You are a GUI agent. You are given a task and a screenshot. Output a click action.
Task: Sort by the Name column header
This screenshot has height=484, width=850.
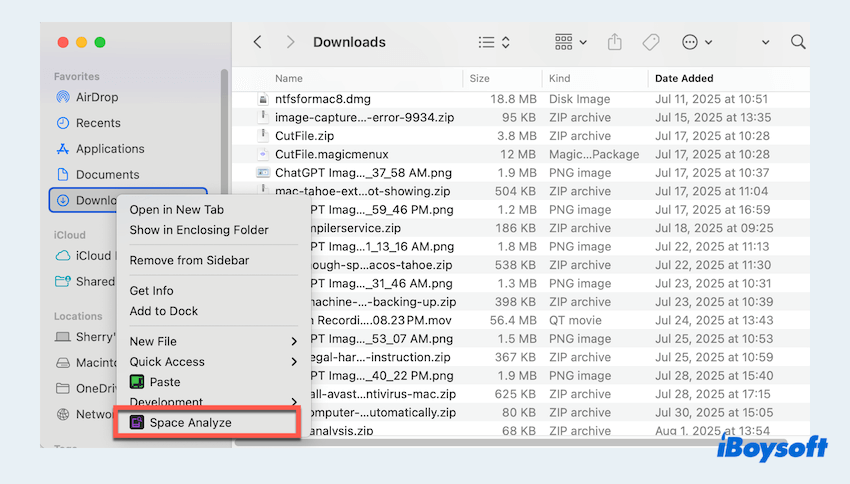coord(288,79)
